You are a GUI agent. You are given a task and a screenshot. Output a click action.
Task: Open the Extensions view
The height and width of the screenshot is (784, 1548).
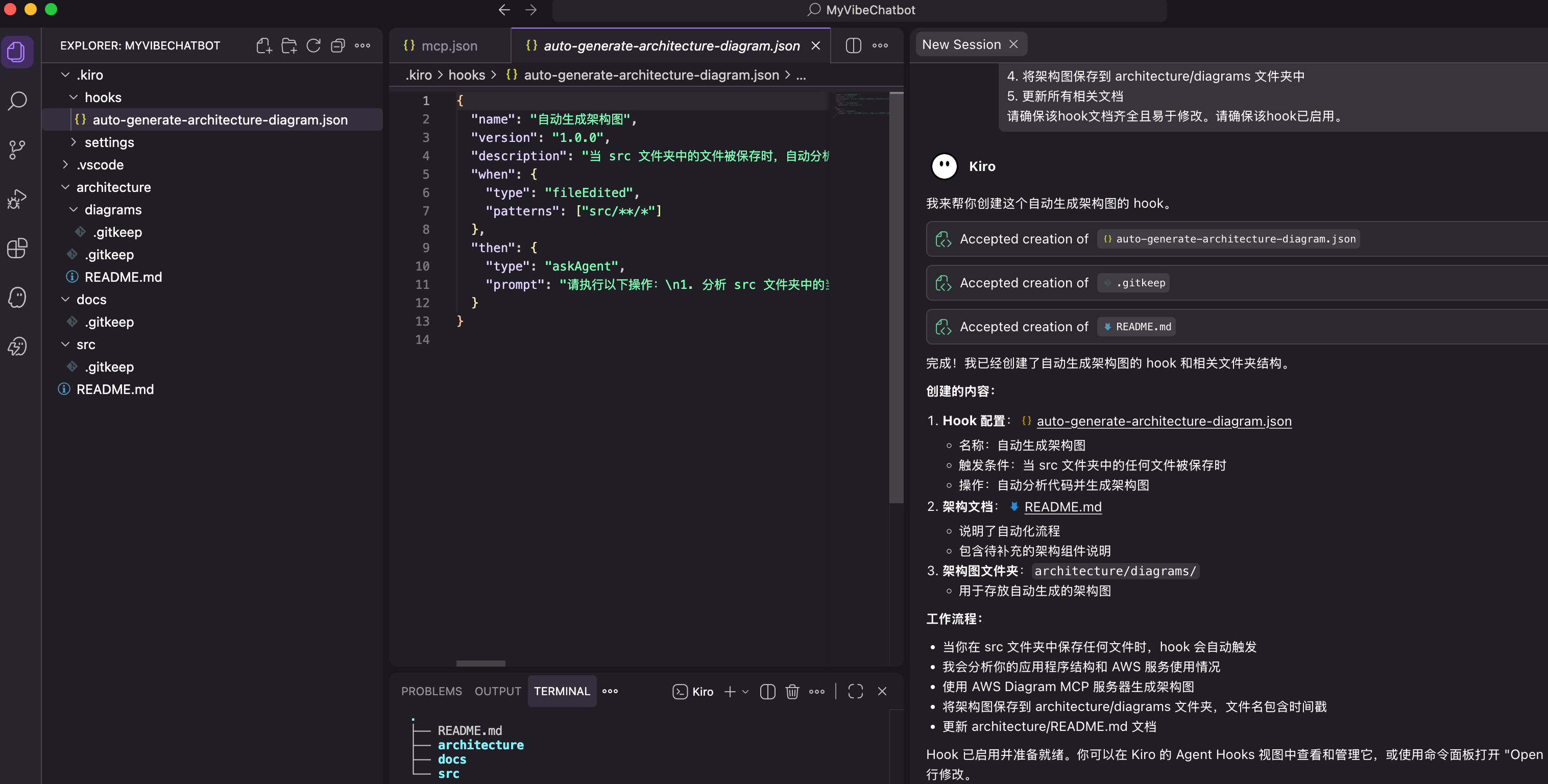pos(17,248)
